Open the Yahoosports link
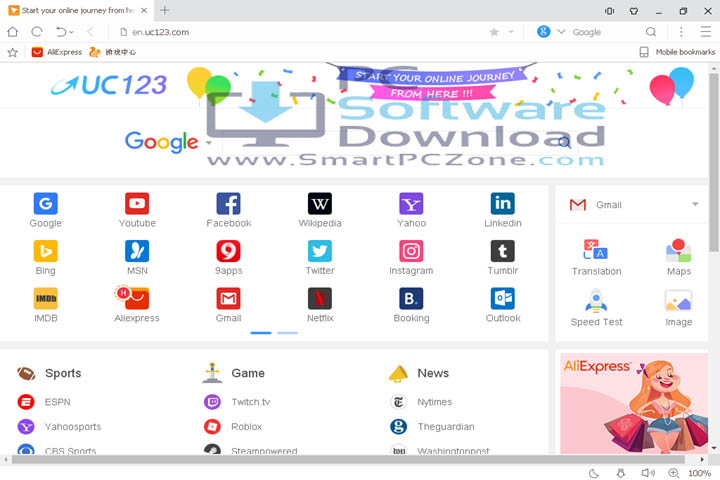The image size is (720, 480). point(59,427)
